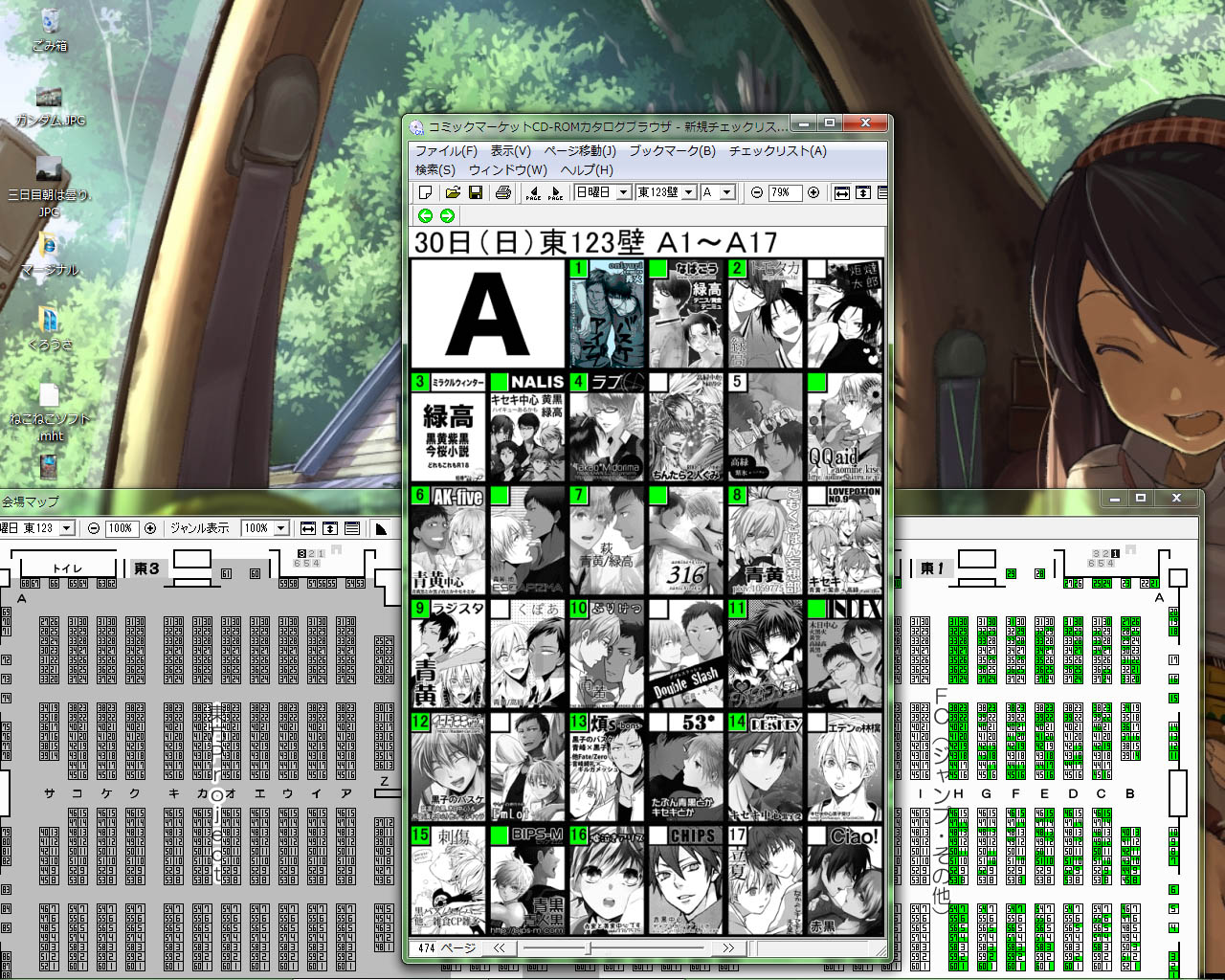Click black triangle icon in map toolbar
Image resolution: width=1225 pixels, height=980 pixels.
coord(381,528)
